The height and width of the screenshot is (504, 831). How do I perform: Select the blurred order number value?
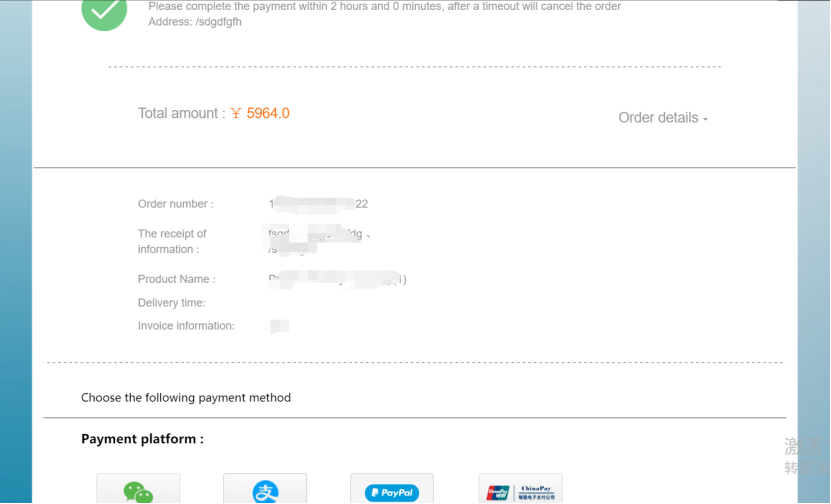pos(318,204)
